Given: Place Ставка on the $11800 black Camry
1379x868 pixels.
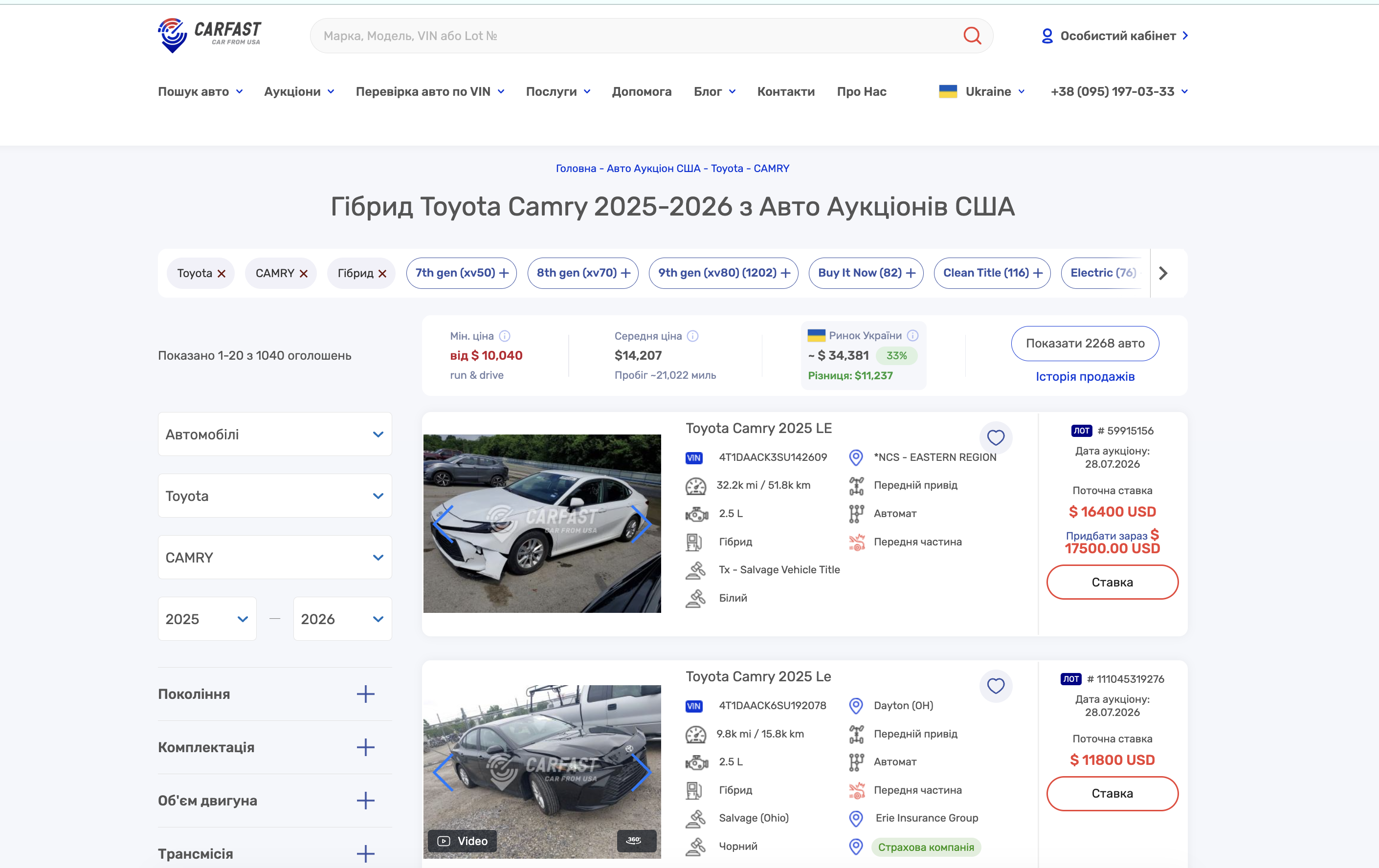Looking at the screenshot, I should [1112, 793].
